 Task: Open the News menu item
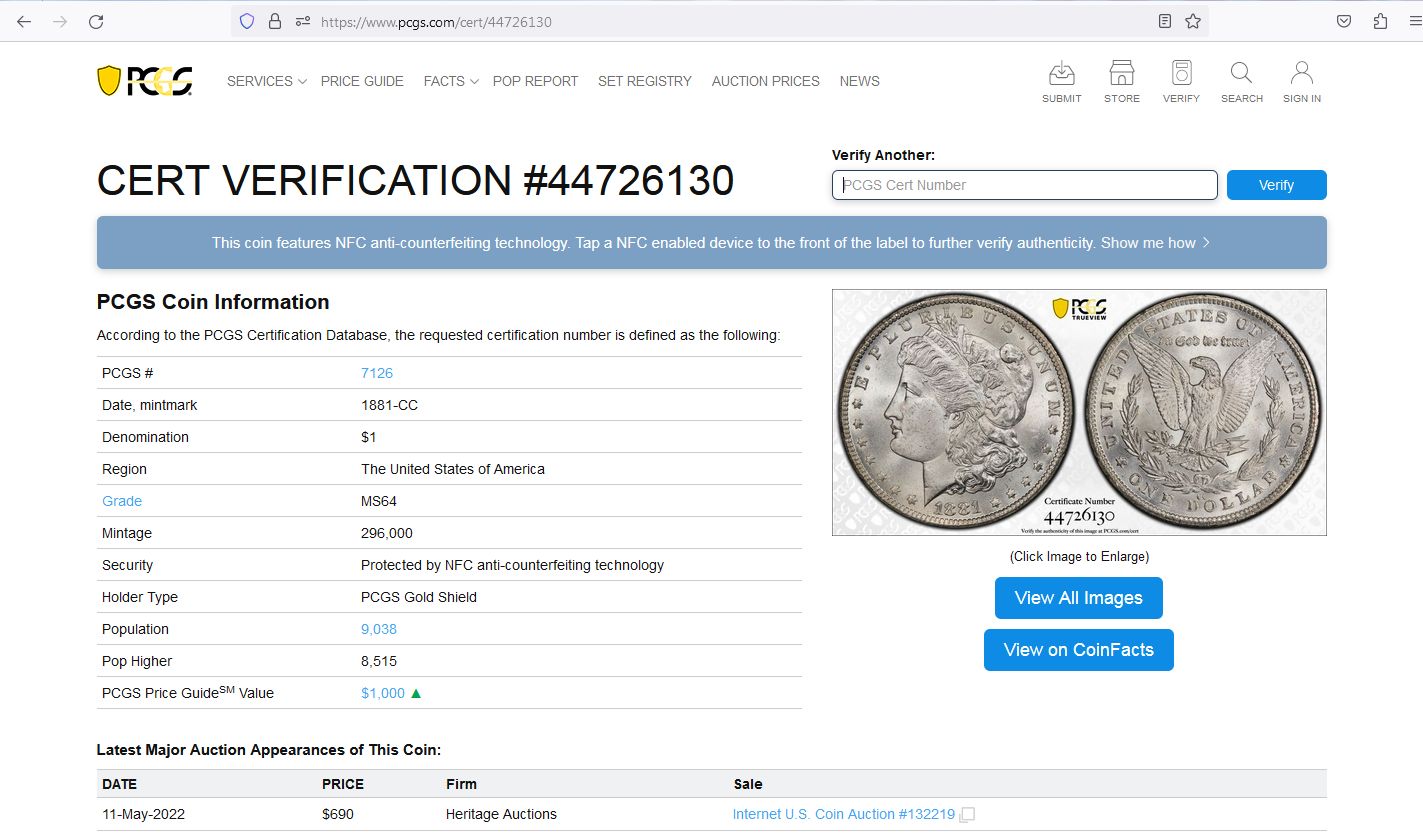(859, 81)
